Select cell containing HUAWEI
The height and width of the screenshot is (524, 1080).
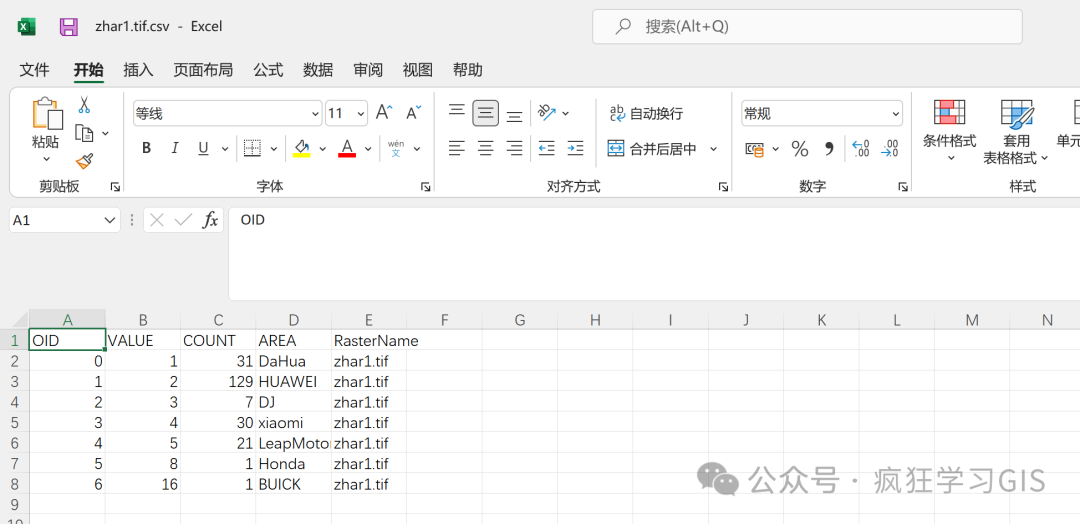click(x=293, y=381)
